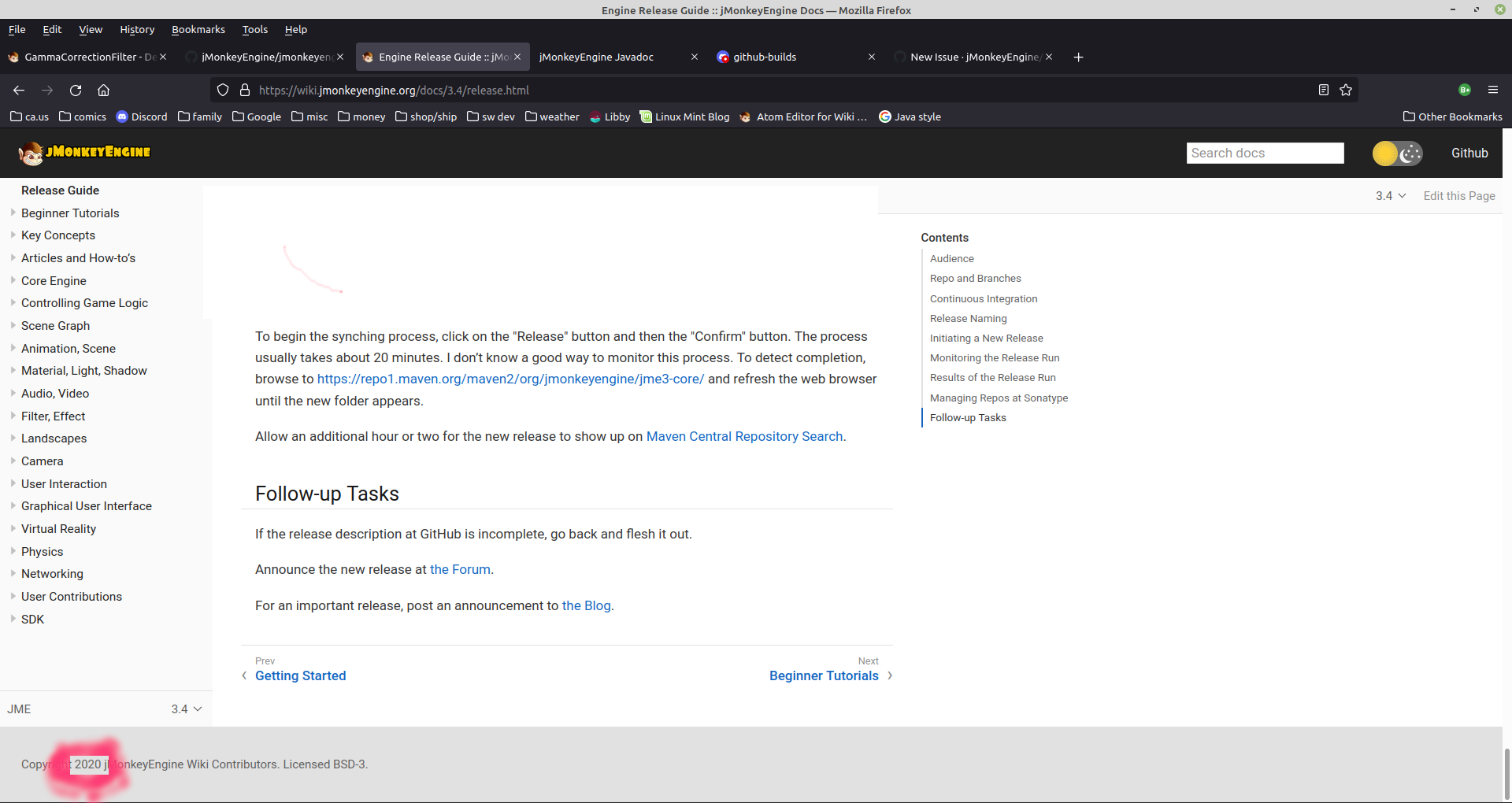The width and height of the screenshot is (1512, 803).
Task: Open Release Guide in the sidebar
Action: pyautogui.click(x=60, y=190)
